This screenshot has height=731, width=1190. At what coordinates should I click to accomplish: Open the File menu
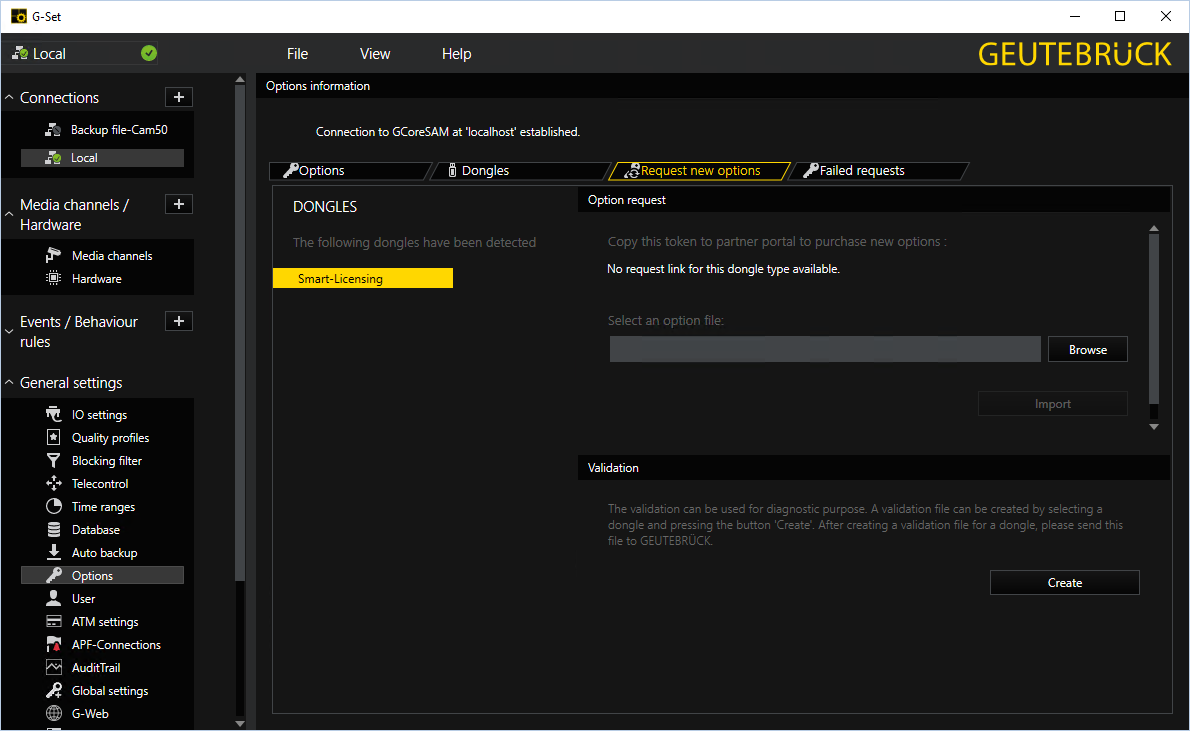297,54
